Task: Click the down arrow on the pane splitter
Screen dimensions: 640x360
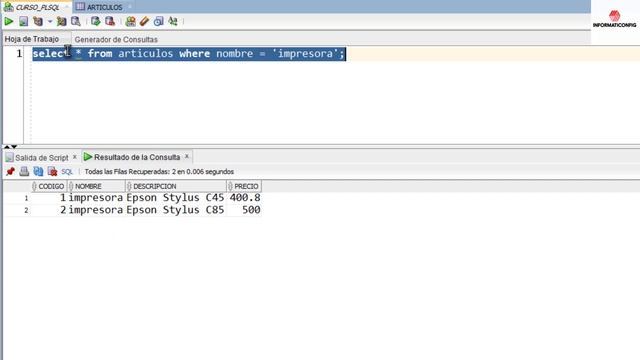Action: [14, 147]
